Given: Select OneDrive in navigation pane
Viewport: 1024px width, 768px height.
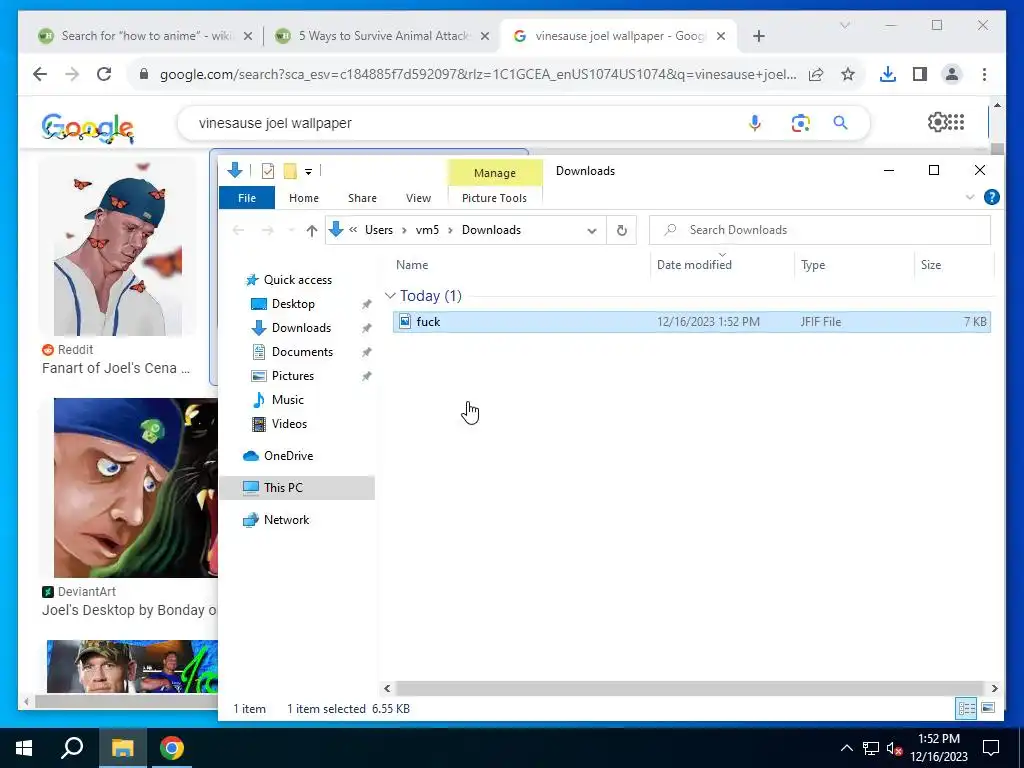Looking at the screenshot, I should click(x=288, y=456).
